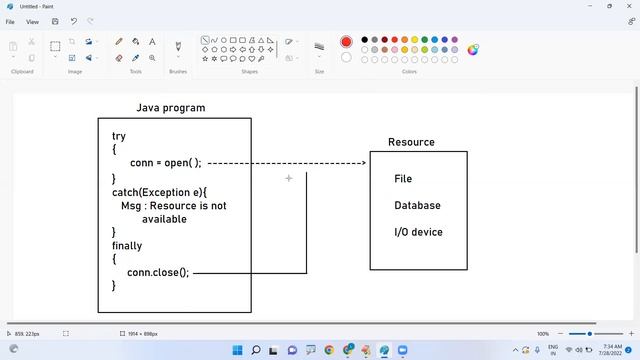Viewport: 640px width, 360px height.
Task: Expand the Select tool options arrow
Action: point(55,57)
